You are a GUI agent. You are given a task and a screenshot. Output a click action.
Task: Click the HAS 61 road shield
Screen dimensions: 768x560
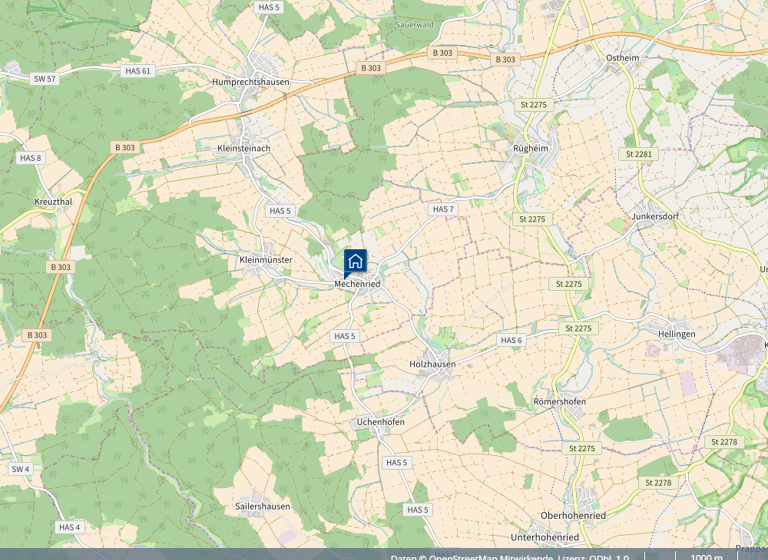pos(138,71)
